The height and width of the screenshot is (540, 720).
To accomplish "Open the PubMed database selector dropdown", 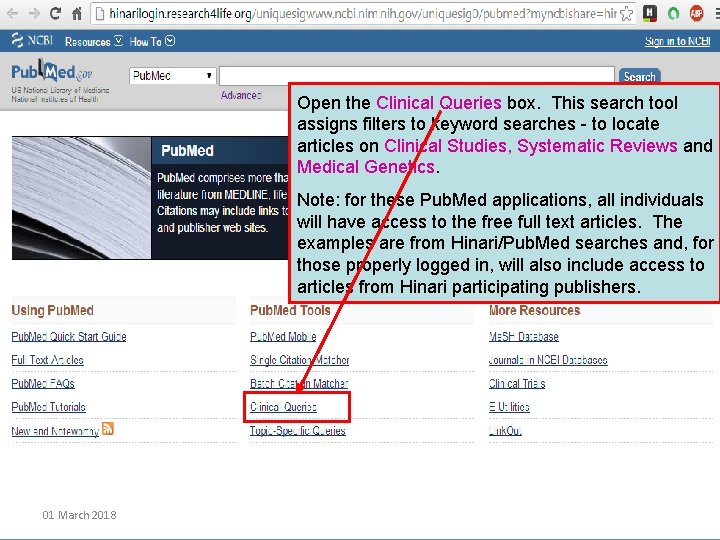I will 173,75.
